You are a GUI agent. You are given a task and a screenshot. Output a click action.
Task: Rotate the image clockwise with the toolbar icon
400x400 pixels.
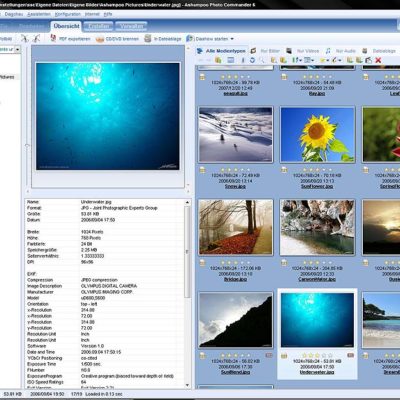coord(36,38)
